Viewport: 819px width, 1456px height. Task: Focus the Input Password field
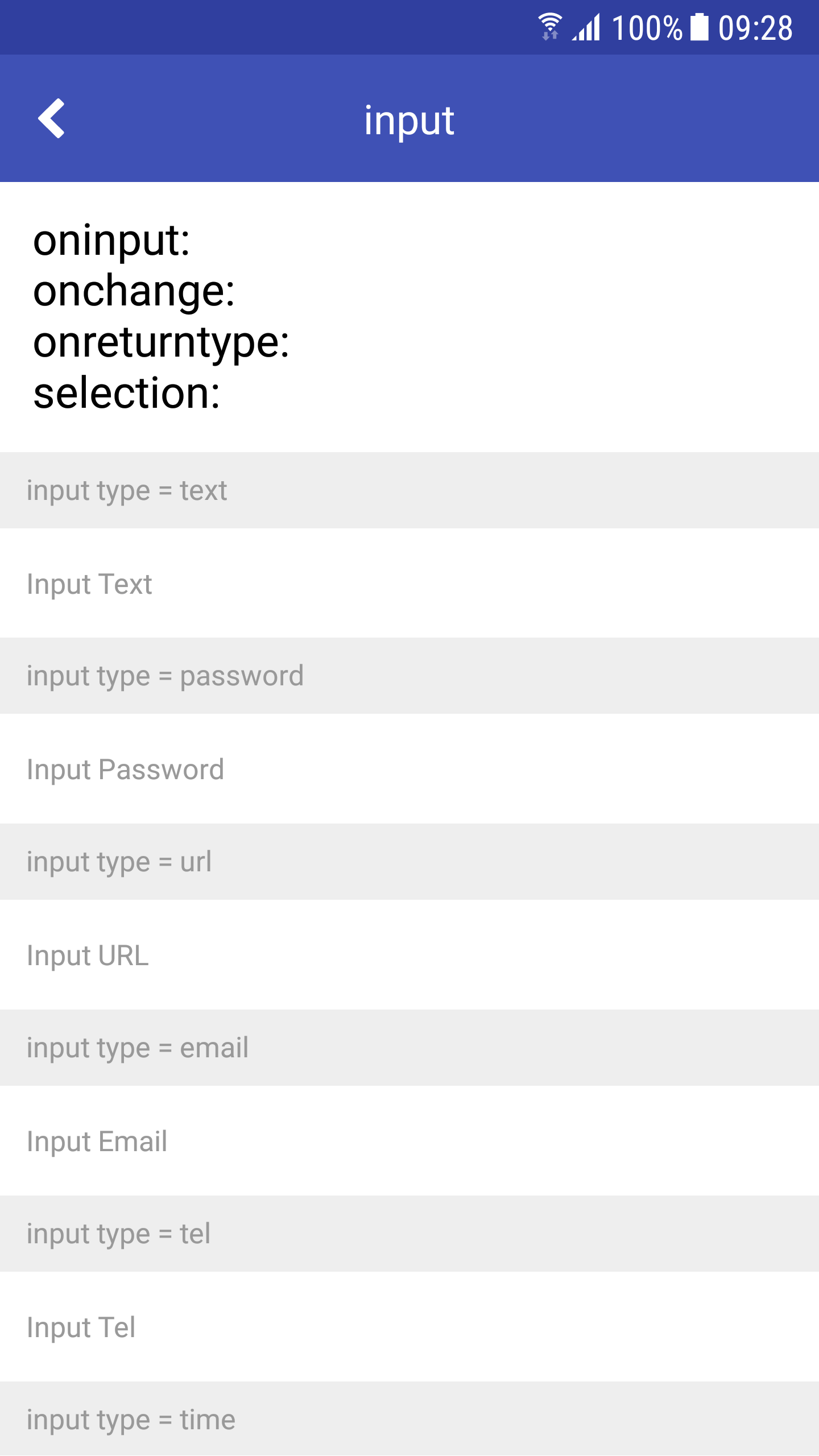coord(409,769)
